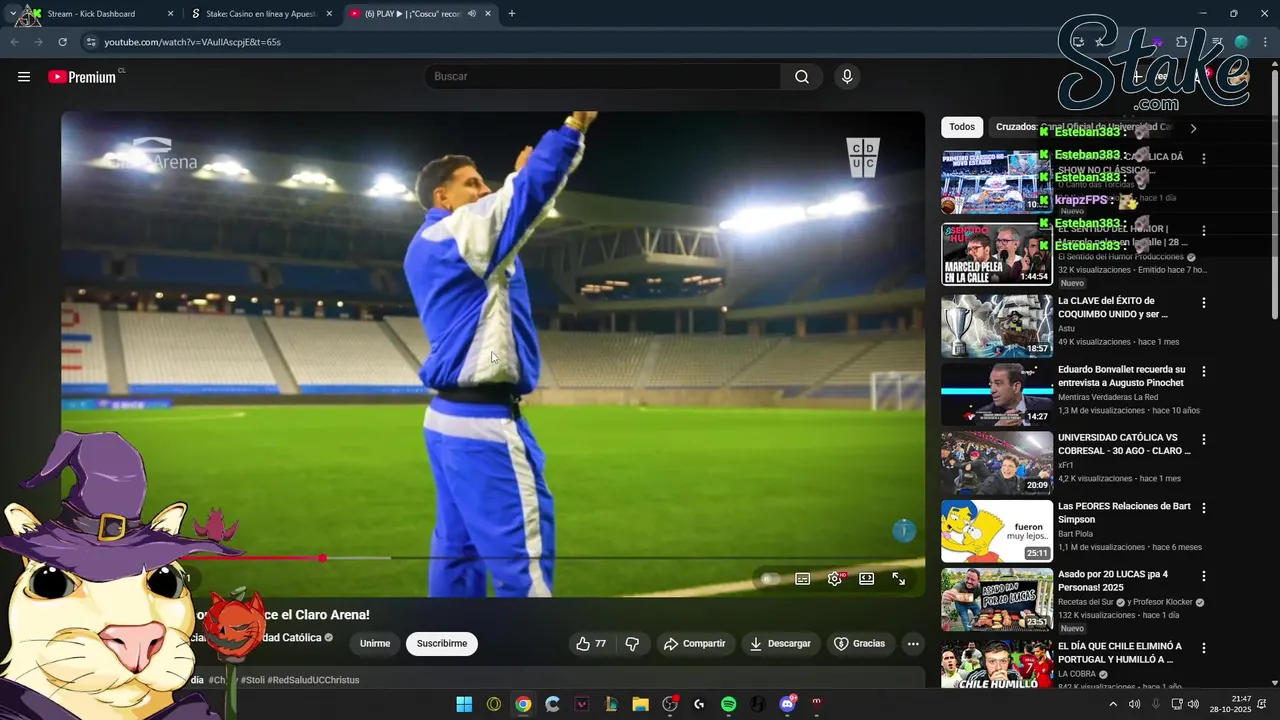Switch to the Stream - Kick Dashboard tab
This screenshot has width=1280, height=720.
click(91, 14)
